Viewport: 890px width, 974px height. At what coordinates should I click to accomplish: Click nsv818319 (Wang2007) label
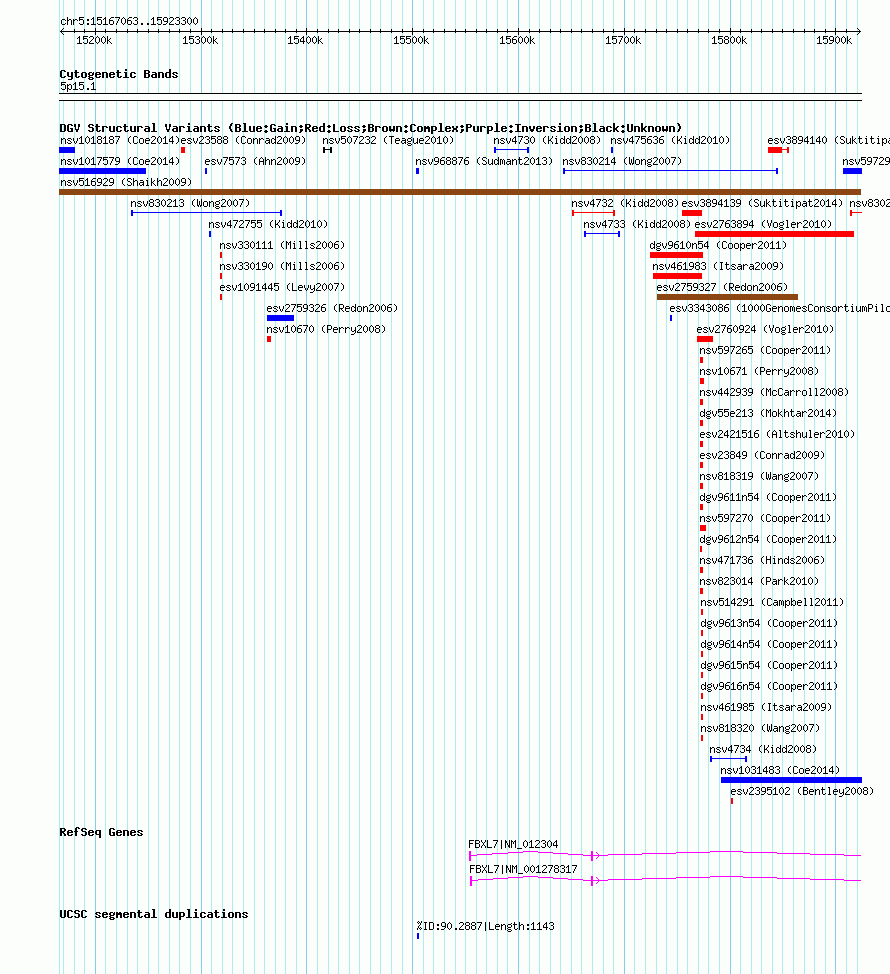pos(759,477)
